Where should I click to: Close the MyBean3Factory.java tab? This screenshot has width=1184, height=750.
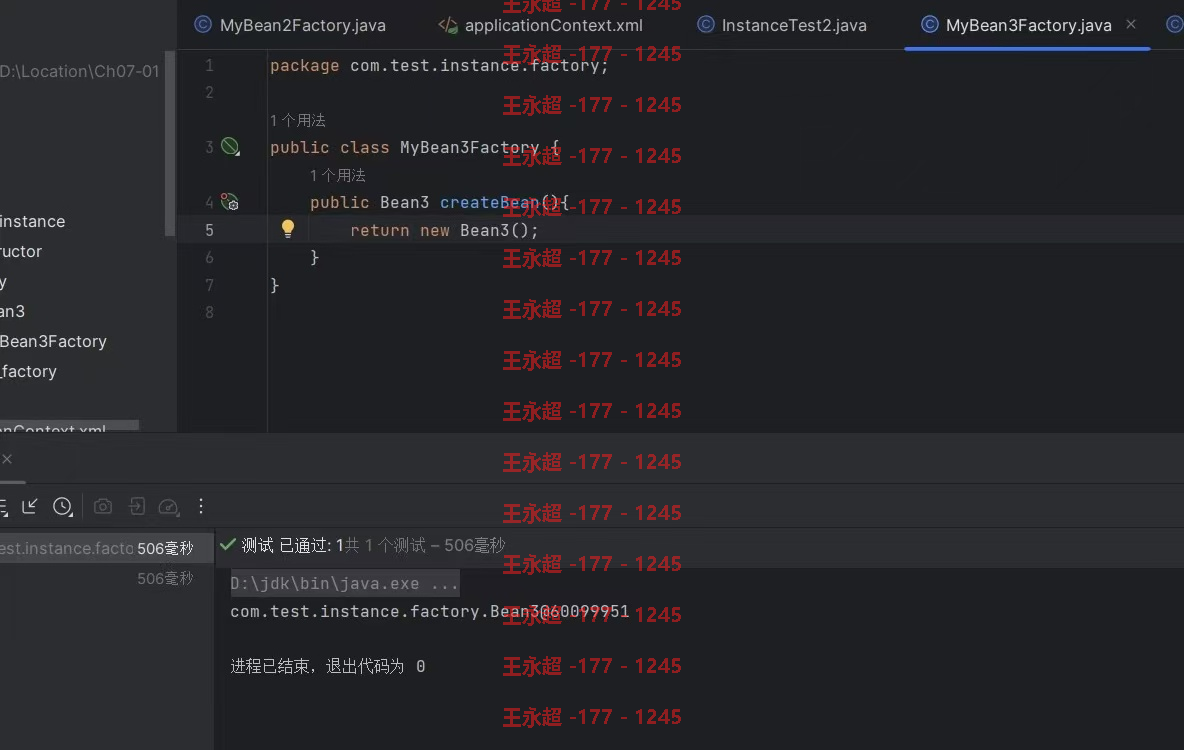pyautogui.click(x=1131, y=24)
